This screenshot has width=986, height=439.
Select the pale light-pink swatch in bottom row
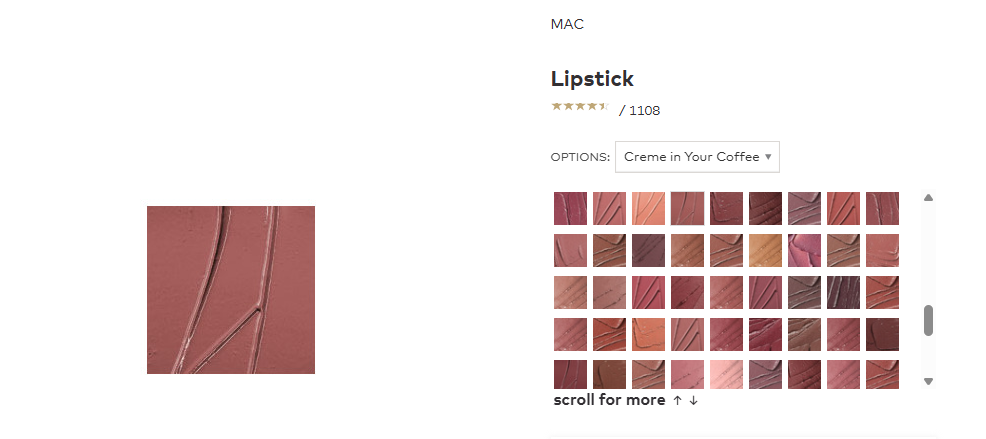(726, 374)
